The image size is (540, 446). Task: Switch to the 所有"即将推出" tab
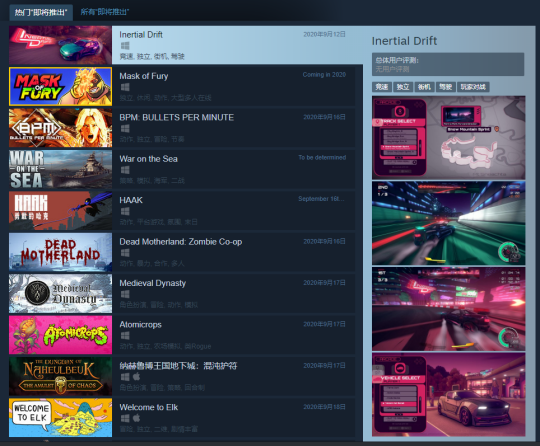(105, 12)
